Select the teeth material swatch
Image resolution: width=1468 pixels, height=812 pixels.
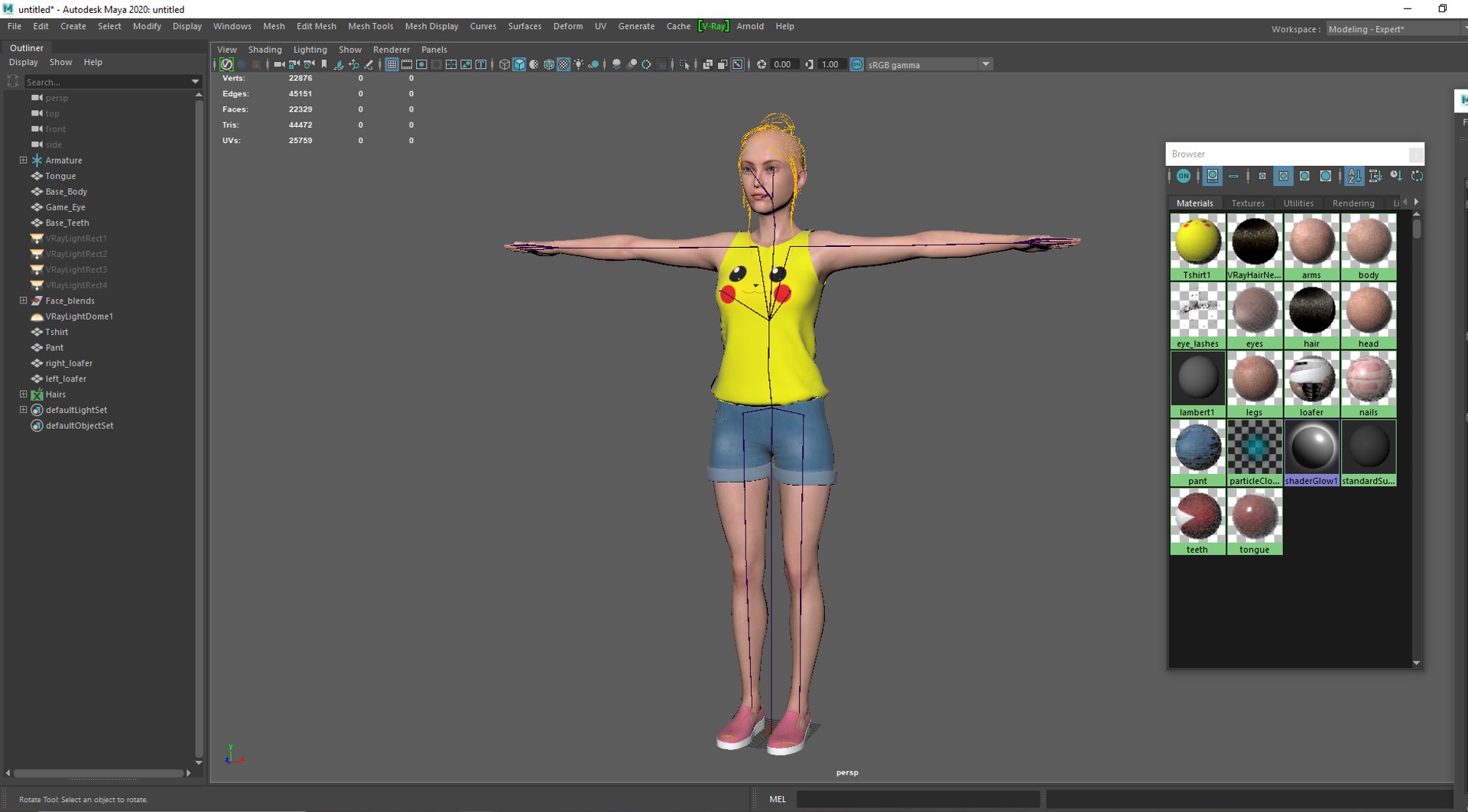[x=1197, y=521]
